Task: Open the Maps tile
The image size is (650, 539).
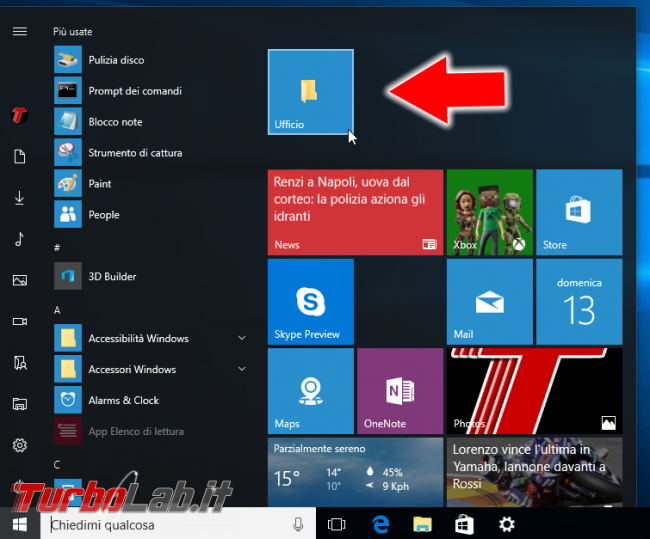Action: [x=311, y=391]
